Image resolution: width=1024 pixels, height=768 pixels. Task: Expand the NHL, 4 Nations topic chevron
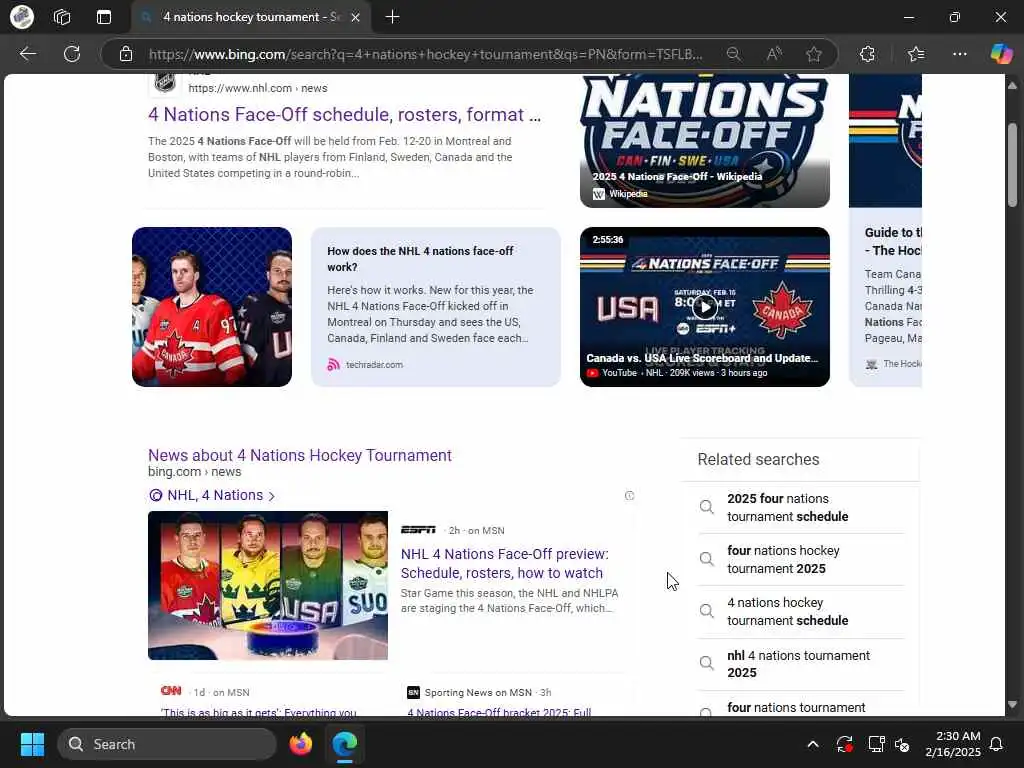point(272,496)
